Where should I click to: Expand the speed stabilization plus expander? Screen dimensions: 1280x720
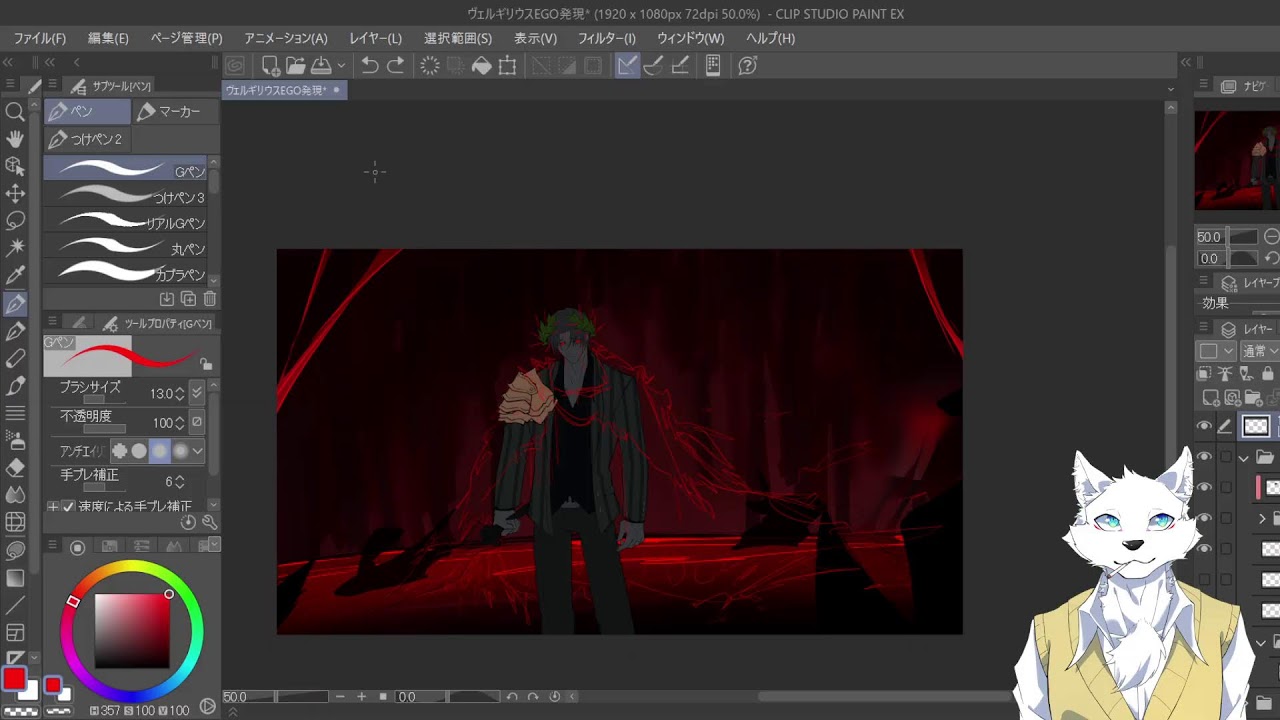53,507
